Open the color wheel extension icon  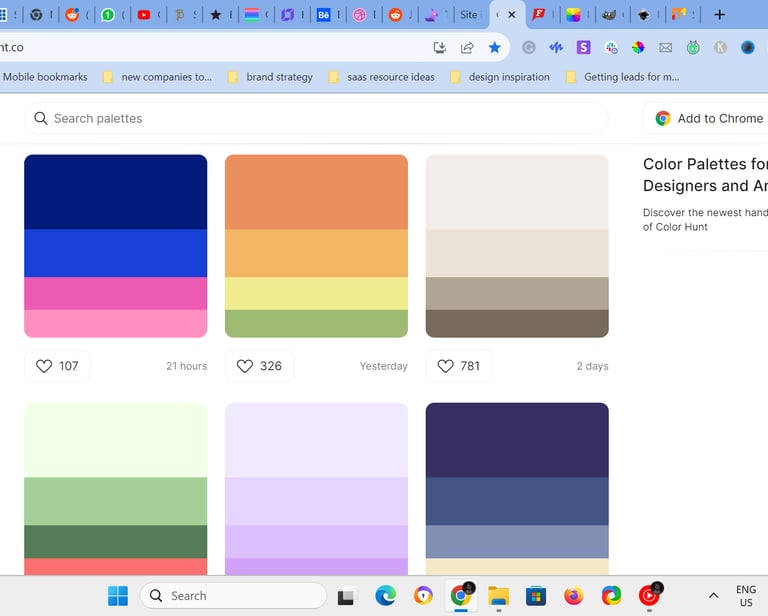[638, 47]
